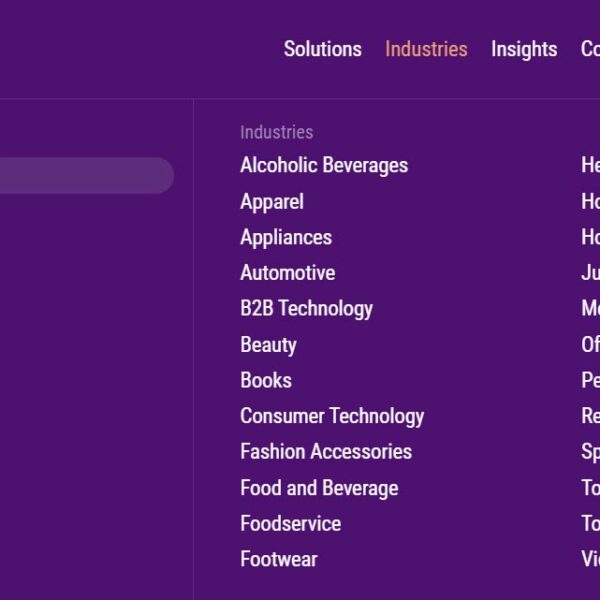Open the Solutions menu
This screenshot has height=600, width=600.
pyautogui.click(x=323, y=49)
